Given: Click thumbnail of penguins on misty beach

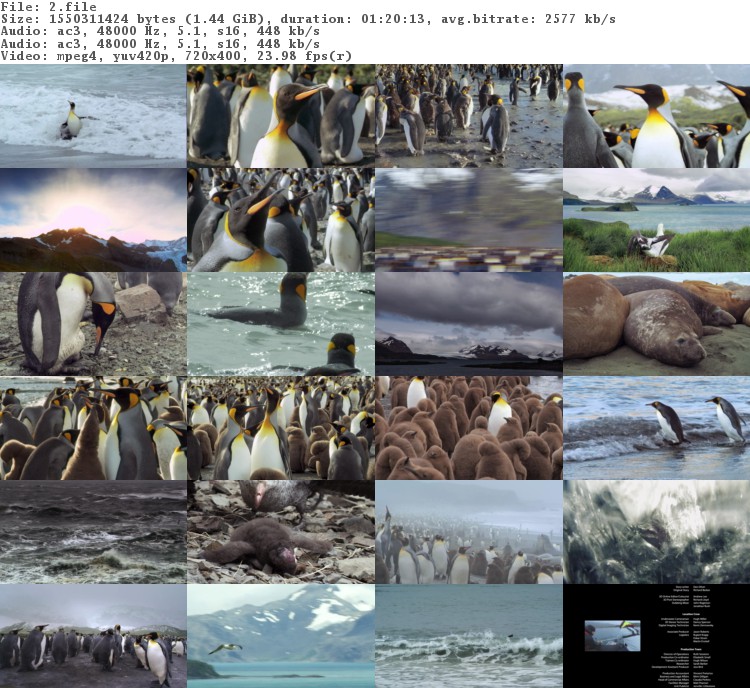Looking at the screenshot, I should (x=468, y=532).
